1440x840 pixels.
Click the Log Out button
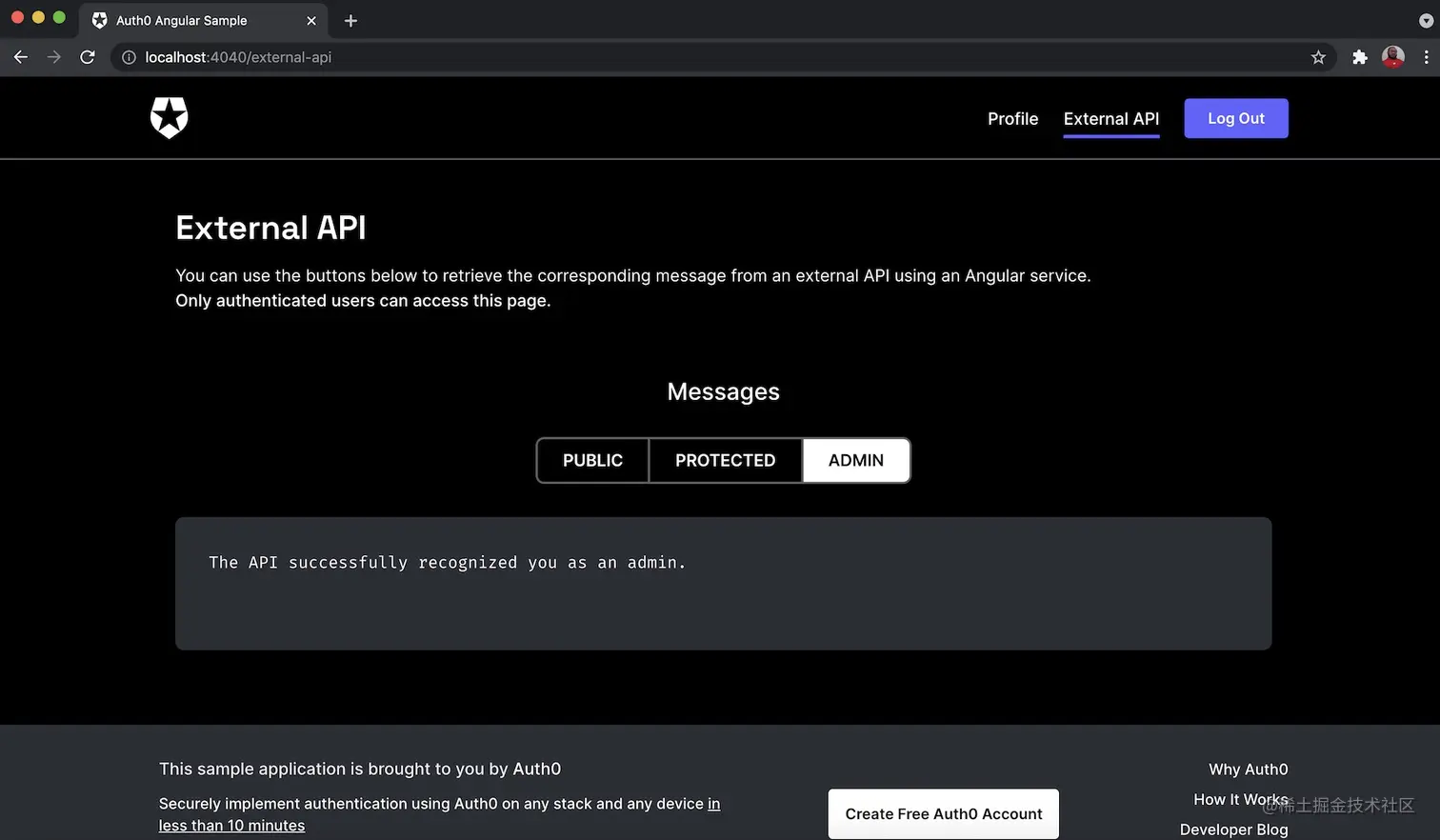tap(1235, 118)
